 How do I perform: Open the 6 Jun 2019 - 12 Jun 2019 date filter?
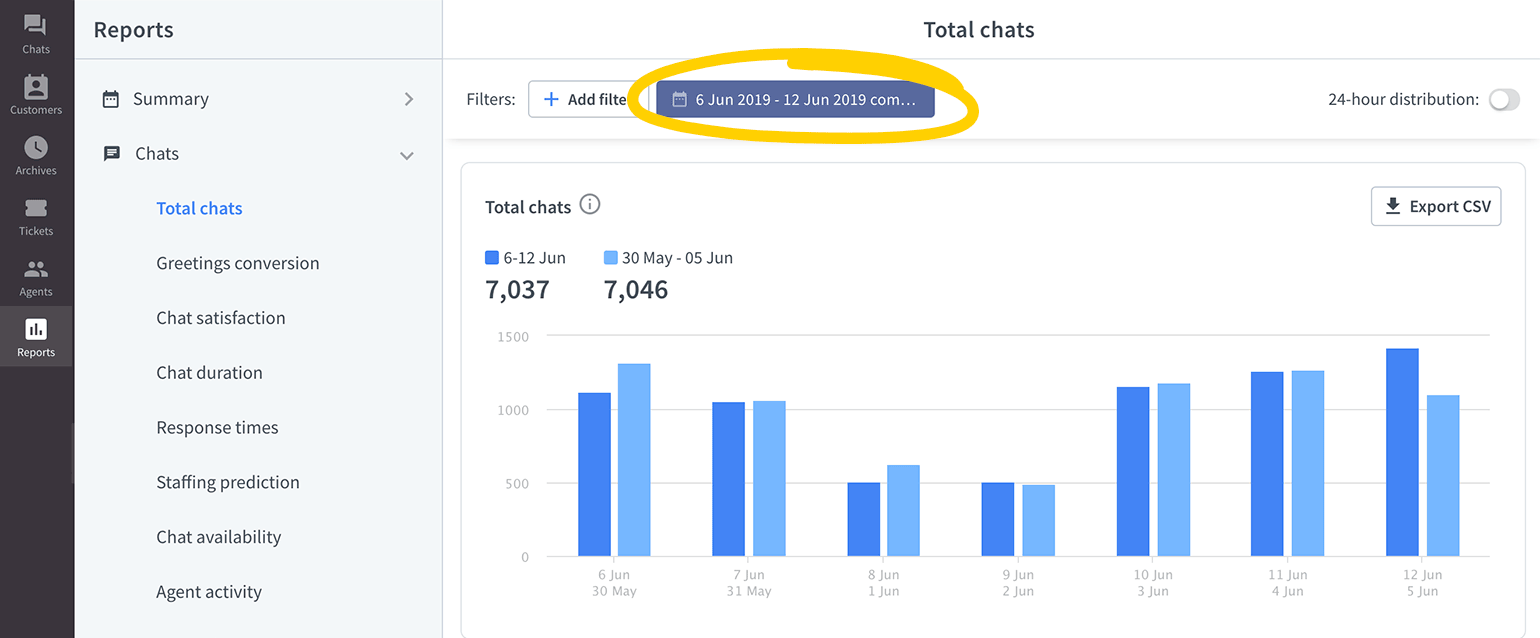pyautogui.click(x=795, y=100)
